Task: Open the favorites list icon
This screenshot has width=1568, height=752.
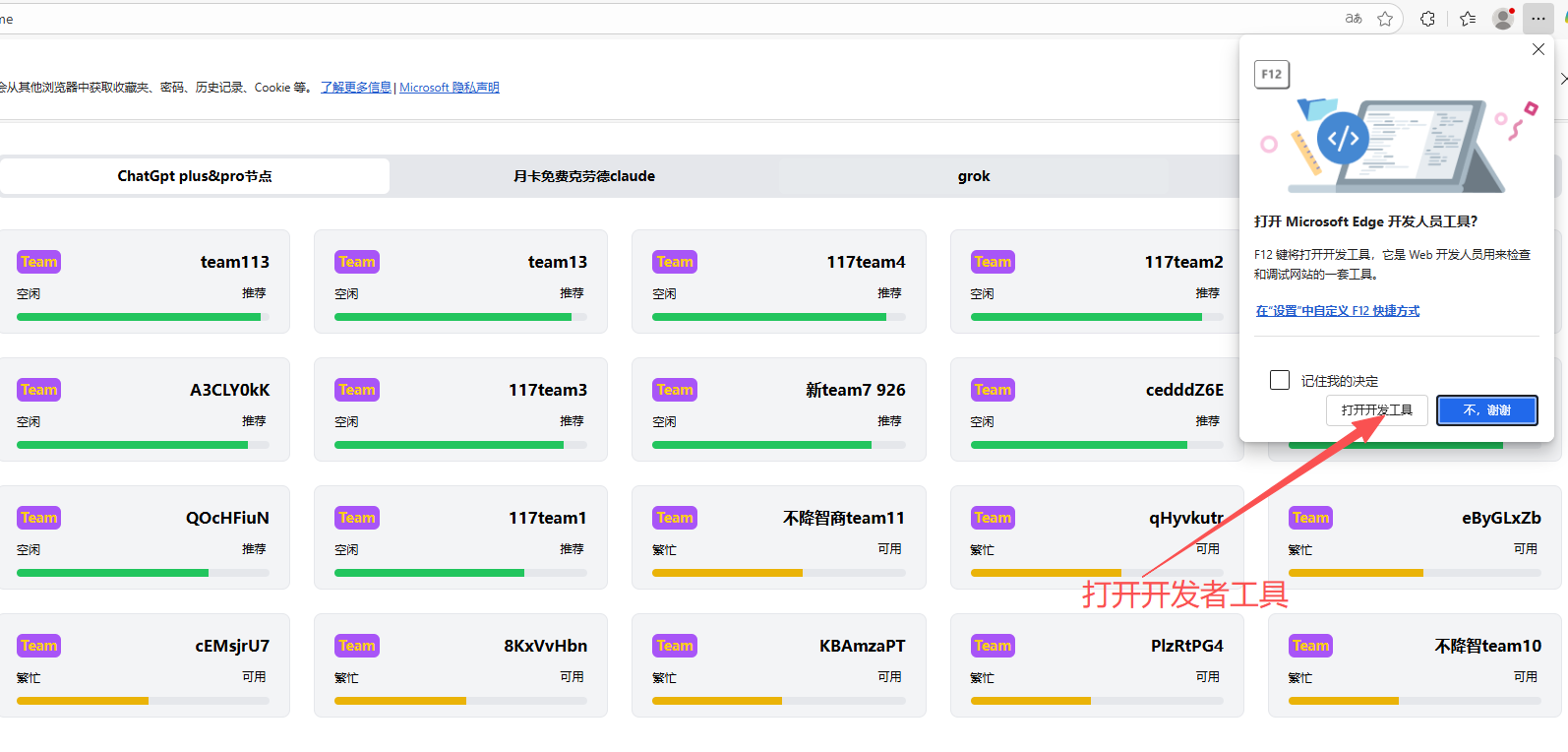Action: 1468,19
